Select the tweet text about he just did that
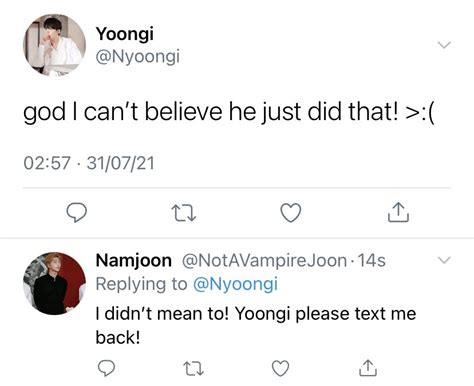 click(229, 112)
